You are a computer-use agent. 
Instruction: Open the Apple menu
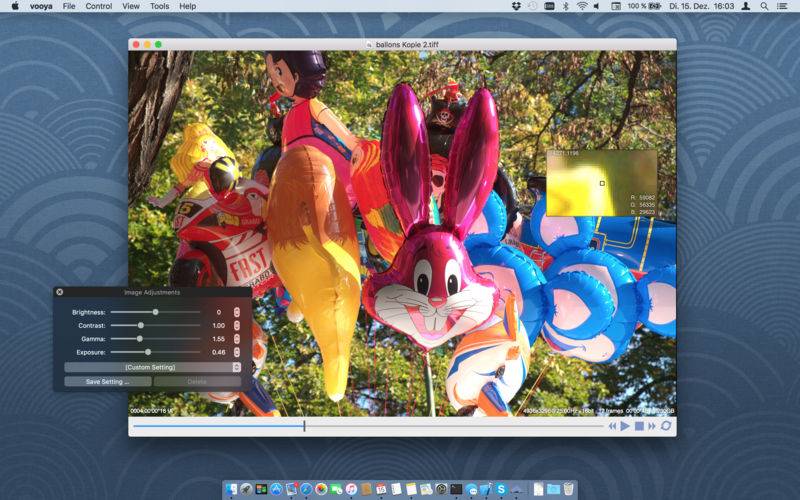coord(15,6)
